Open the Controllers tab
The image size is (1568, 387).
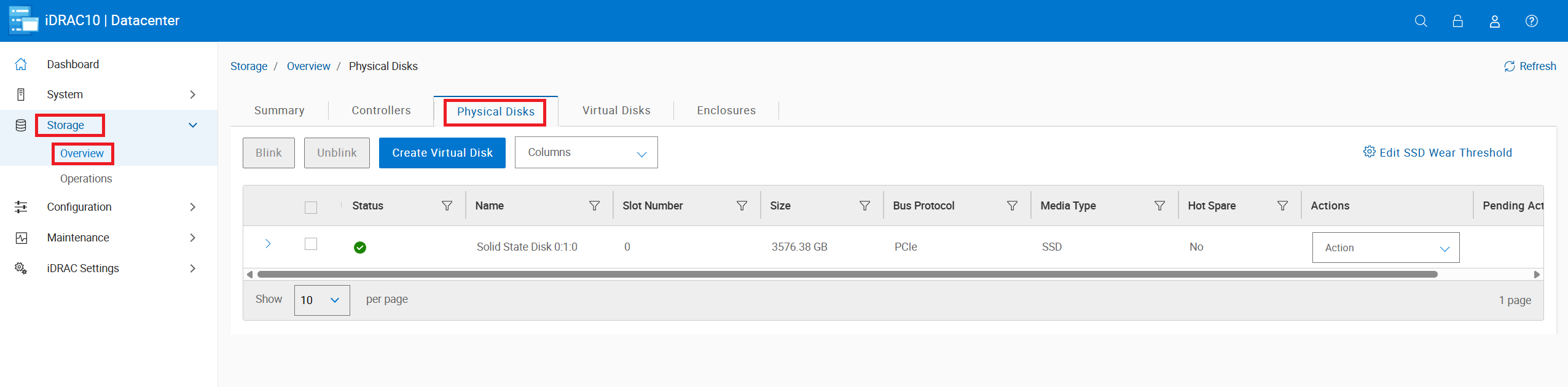pos(381,111)
